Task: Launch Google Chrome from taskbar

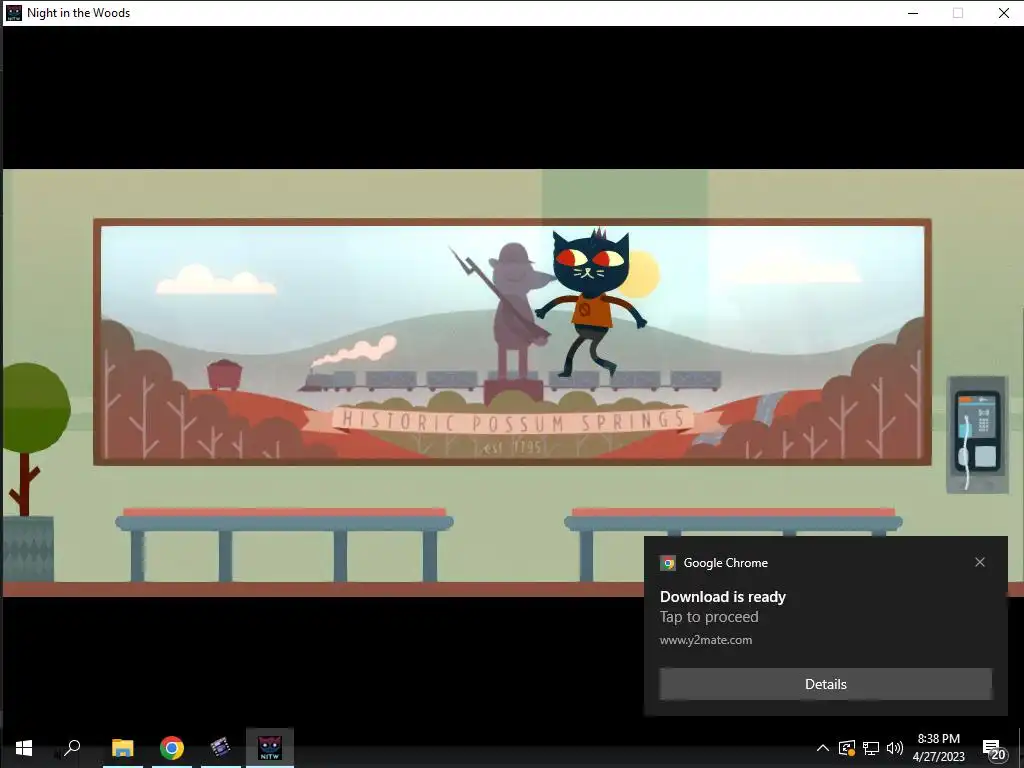Action: pos(172,748)
